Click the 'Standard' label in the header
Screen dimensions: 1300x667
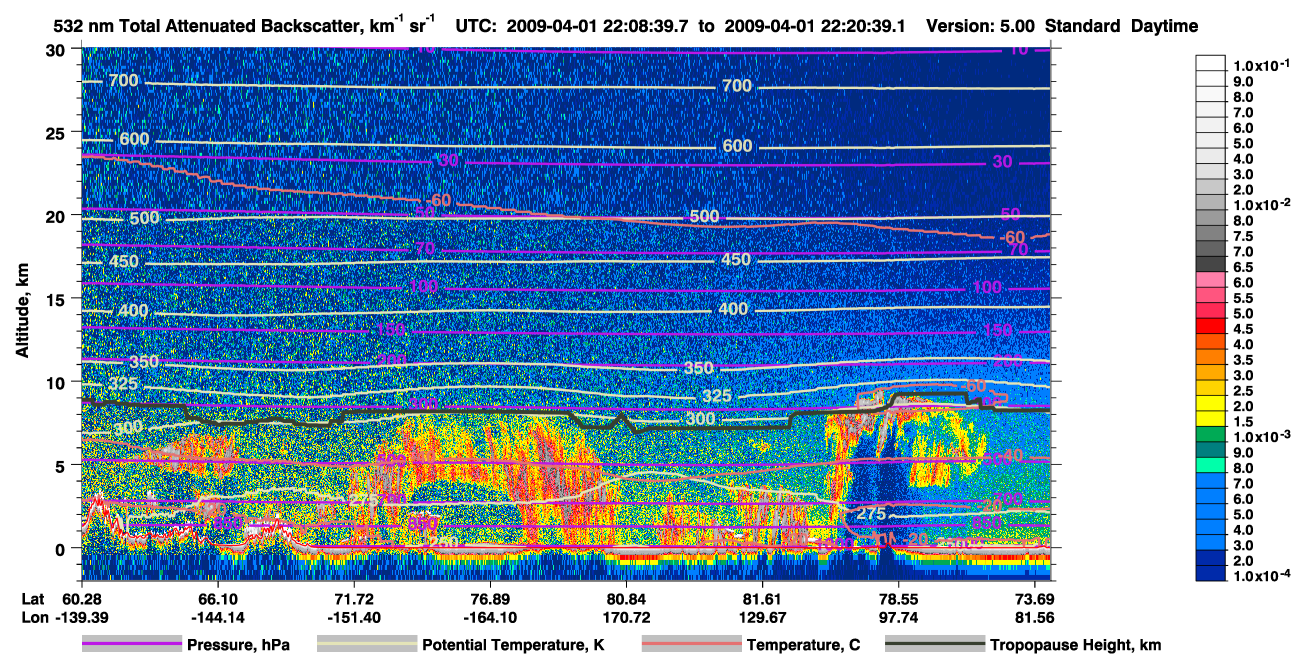(x=1084, y=26)
